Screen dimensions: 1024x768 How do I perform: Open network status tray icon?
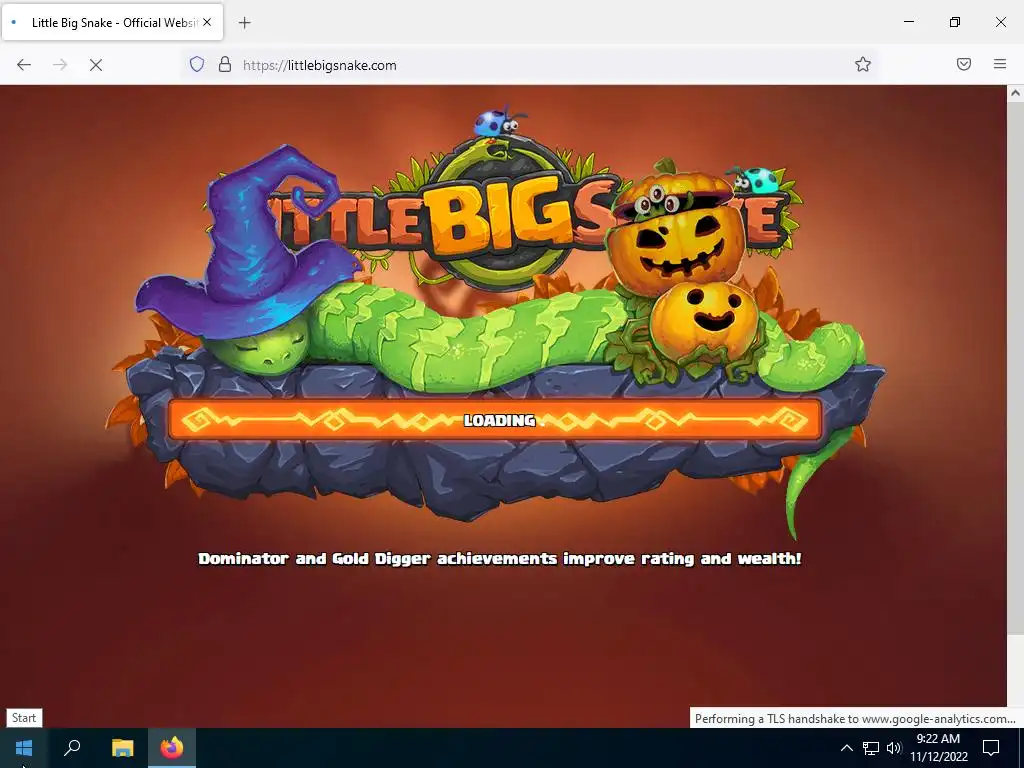tap(871, 748)
